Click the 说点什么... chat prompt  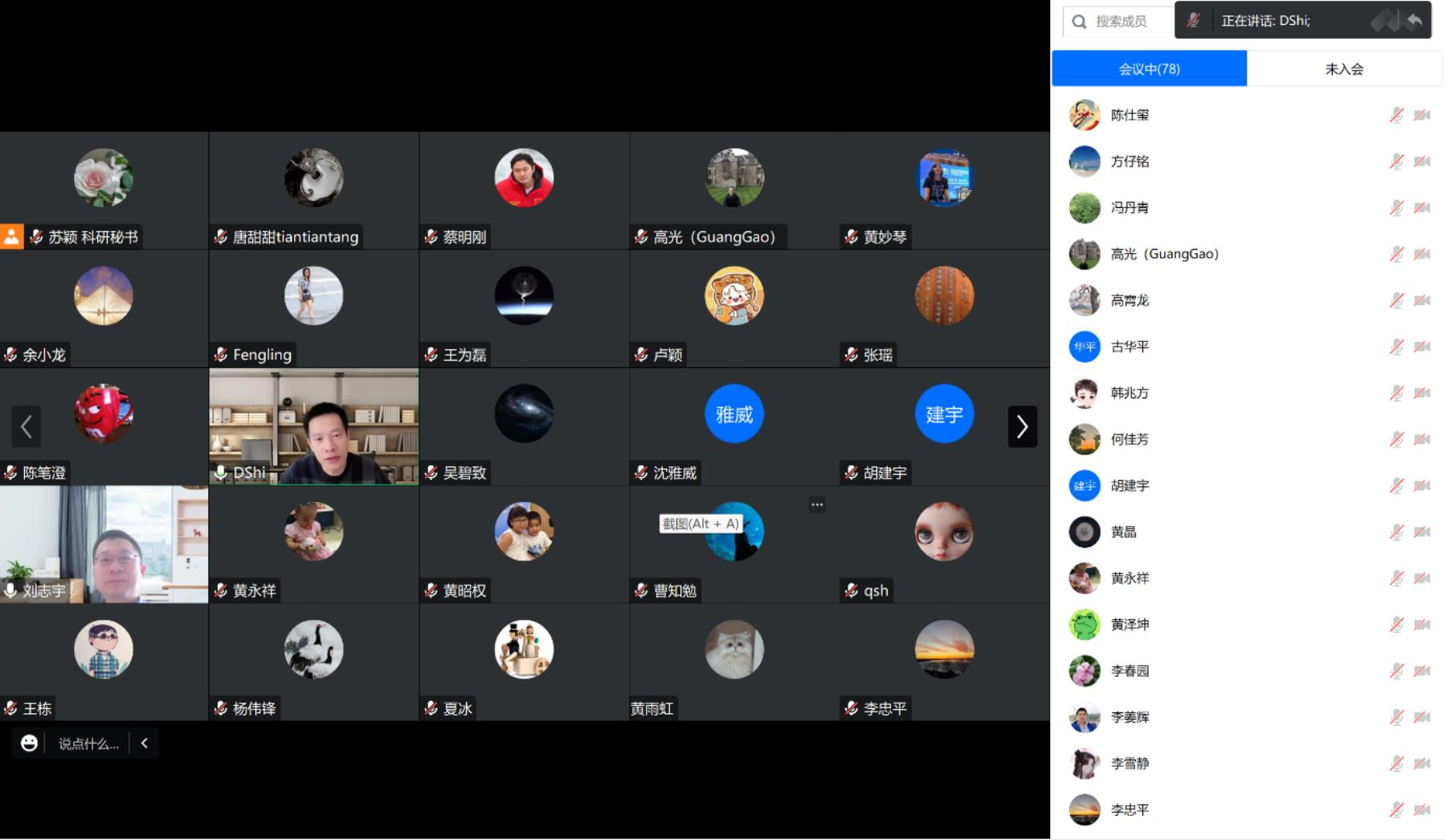coord(88,744)
